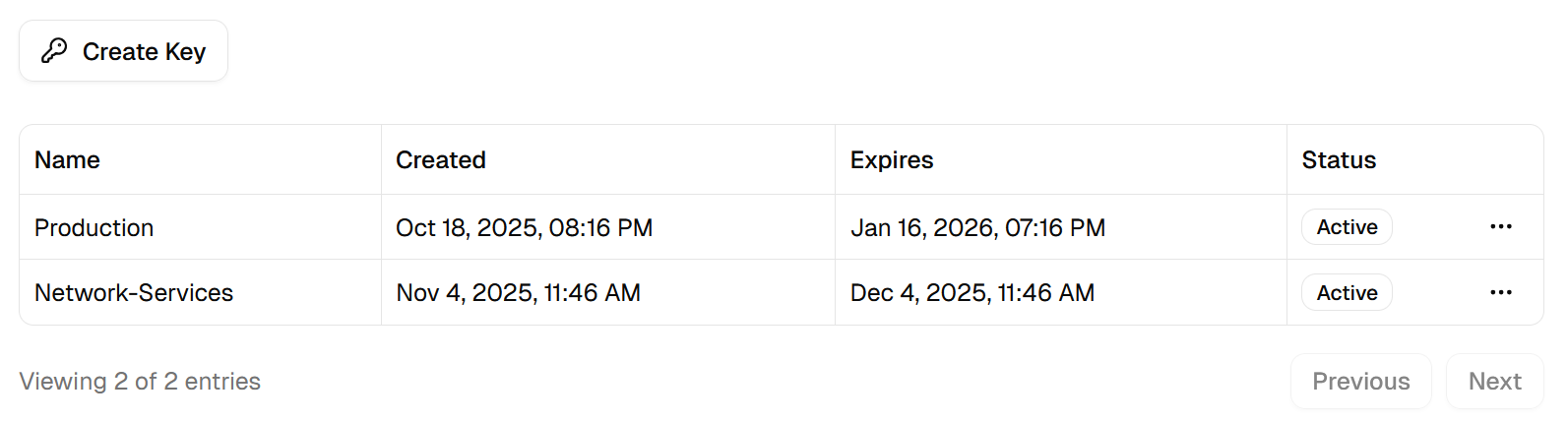Select the Production key name
Screen dimensions: 1568x422
point(94,227)
